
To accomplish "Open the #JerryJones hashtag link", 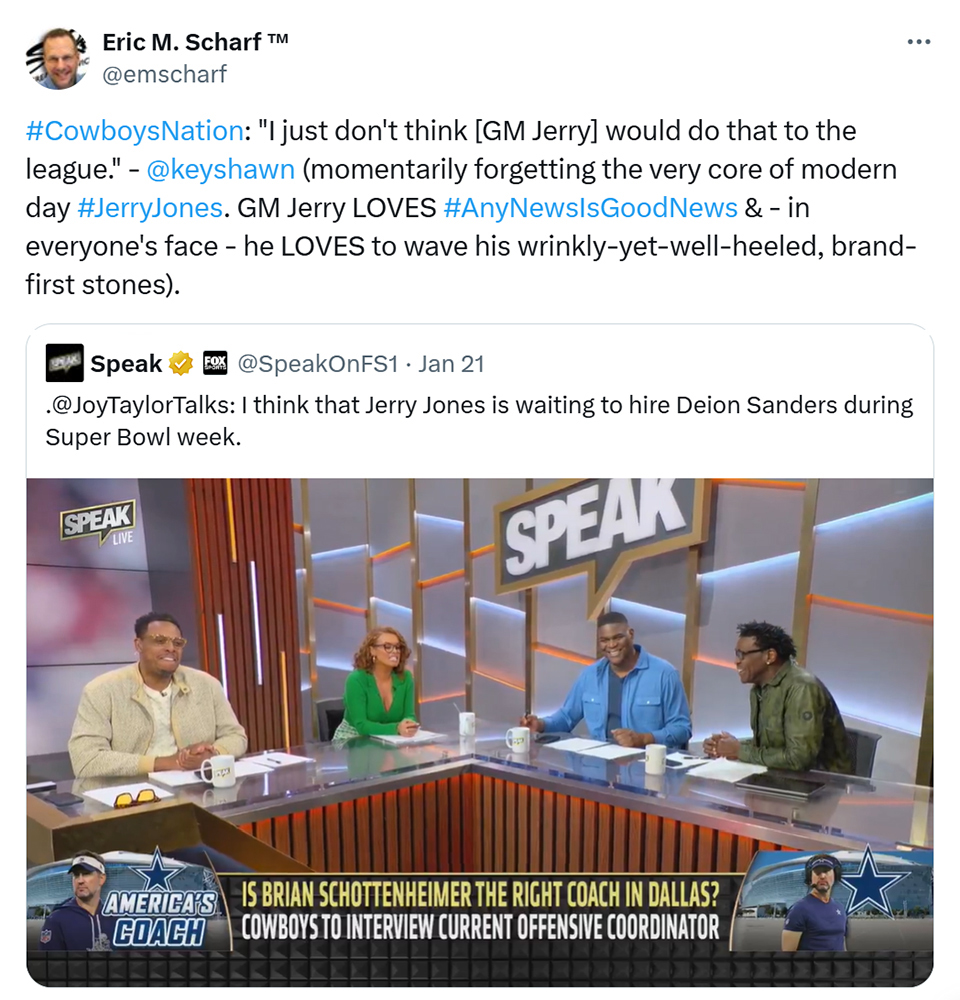I will click(x=150, y=208).
